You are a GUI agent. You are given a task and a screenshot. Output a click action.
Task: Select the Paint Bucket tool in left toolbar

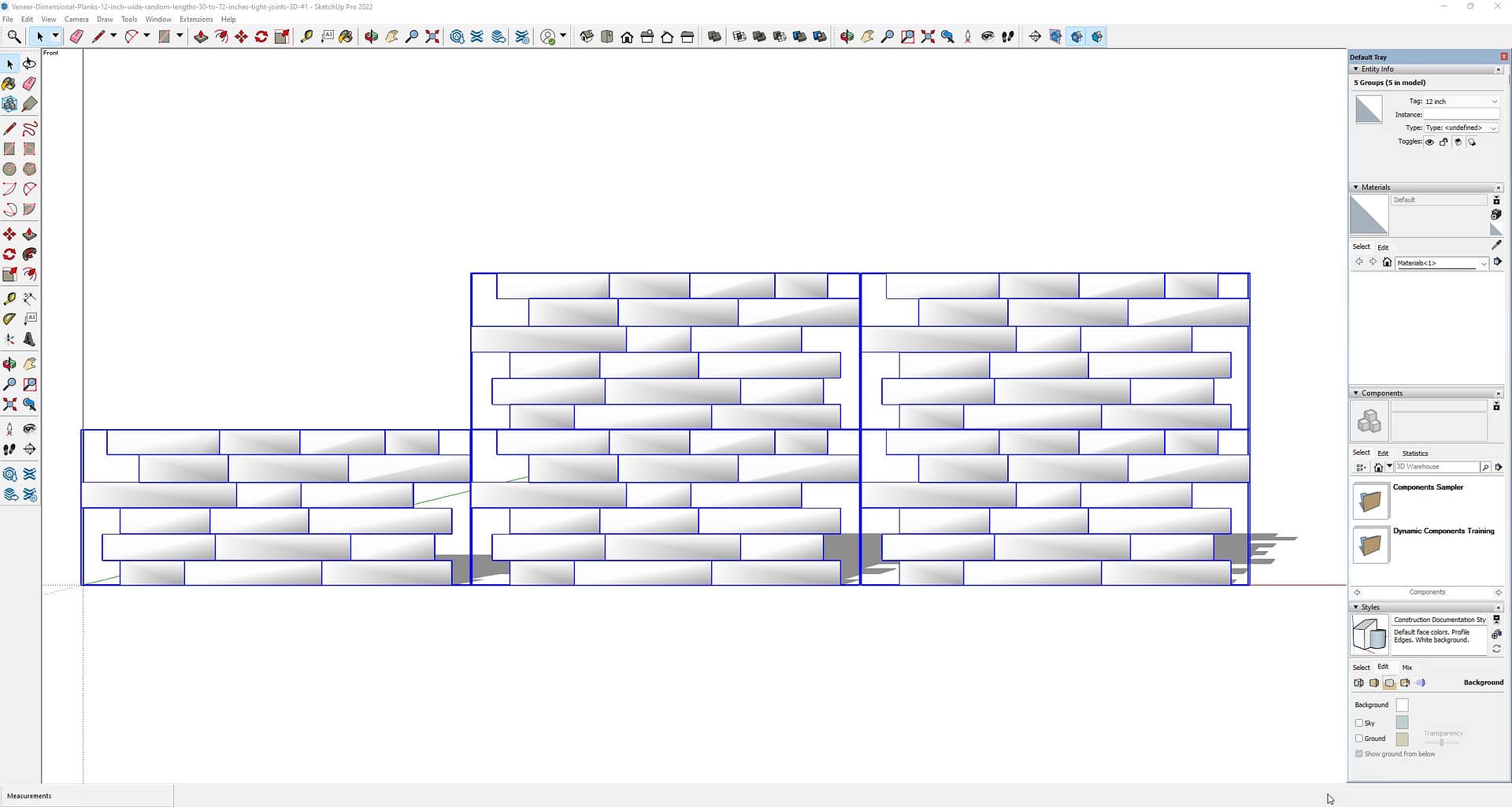click(x=9, y=83)
